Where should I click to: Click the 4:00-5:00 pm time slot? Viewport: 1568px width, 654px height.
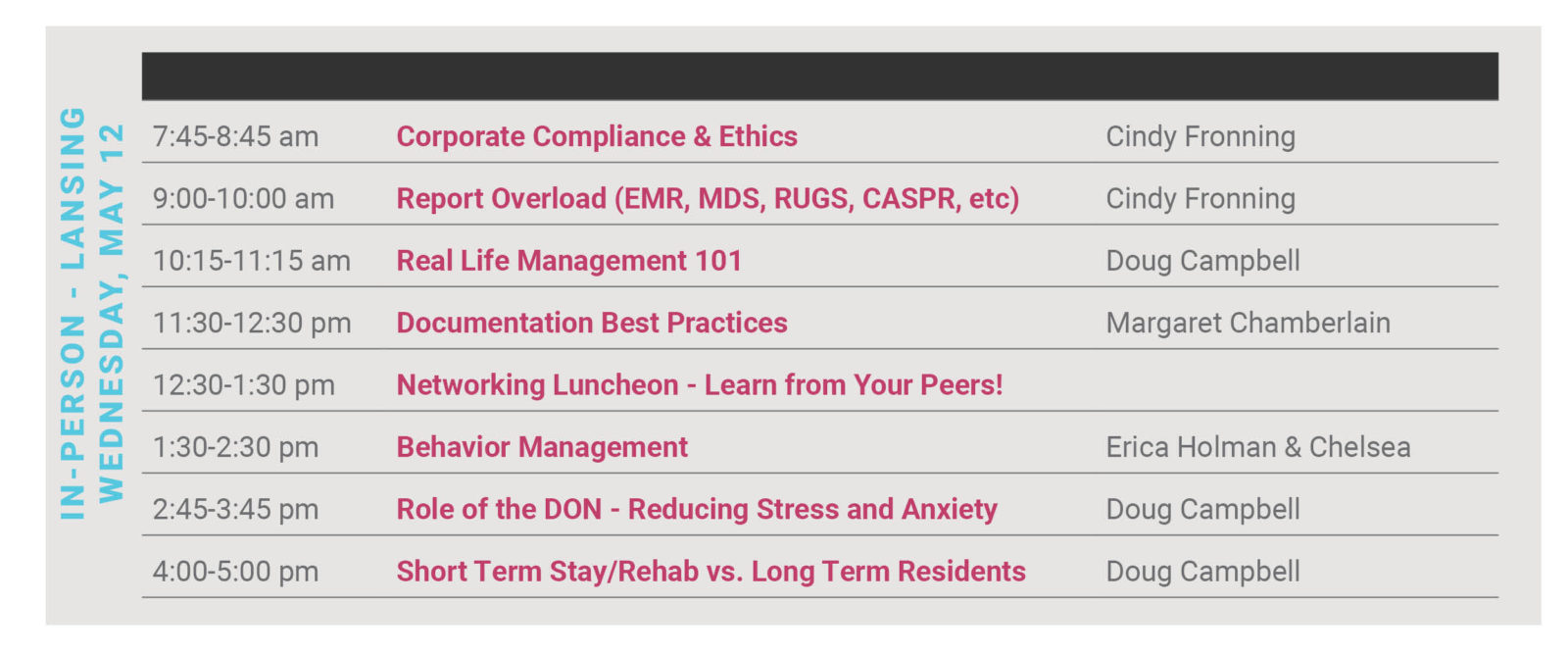(x=235, y=571)
